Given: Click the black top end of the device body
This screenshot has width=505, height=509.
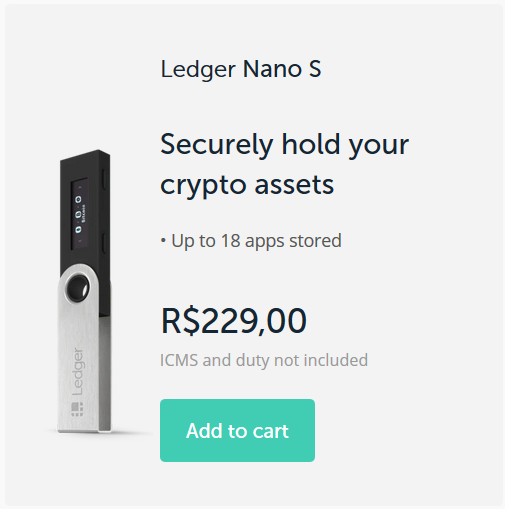Looking at the screenshot, I should point(85,163).
